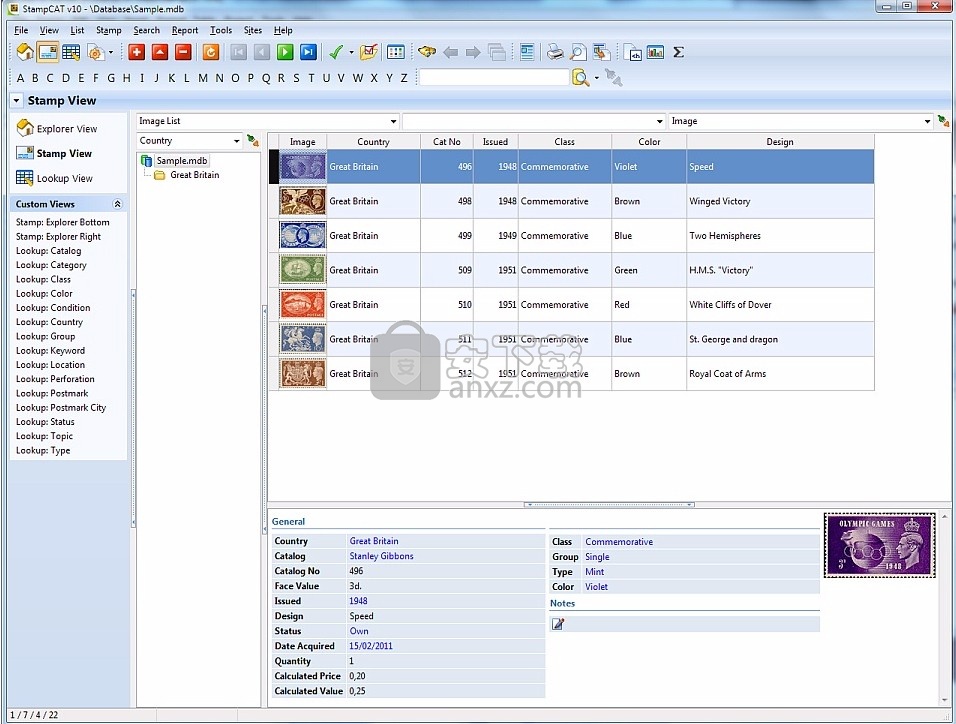
Task: Filter stamps by letter M
Action: coord(203,78)
